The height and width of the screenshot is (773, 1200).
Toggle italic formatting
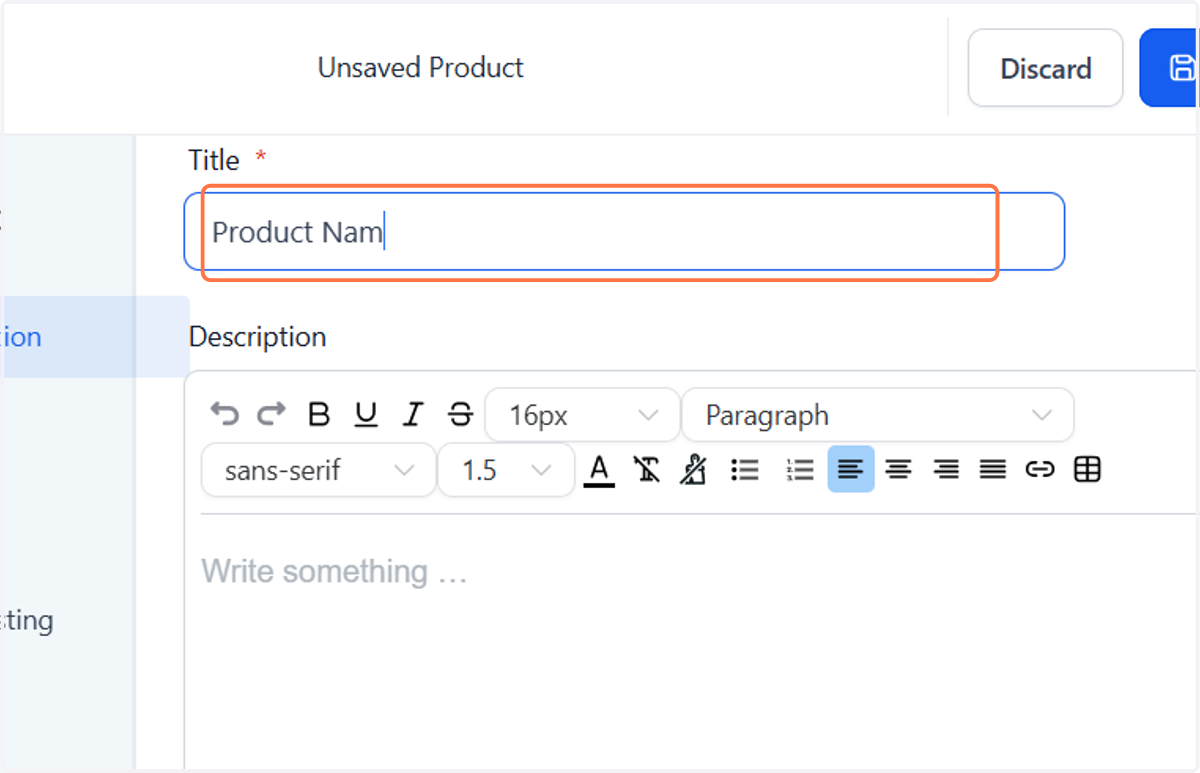point(413,414)
